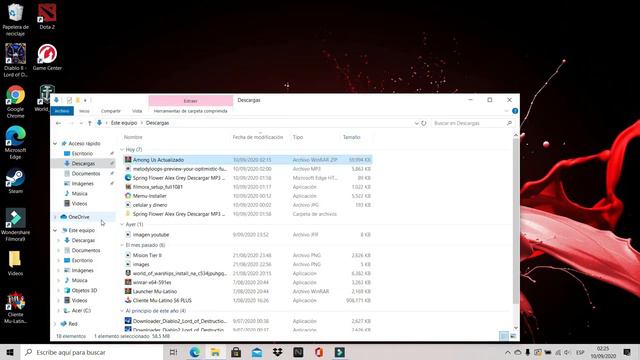Viewport: 640px width, 360px height.
Task: Click the file list vertical scrollbar
Action: [516, 220]
